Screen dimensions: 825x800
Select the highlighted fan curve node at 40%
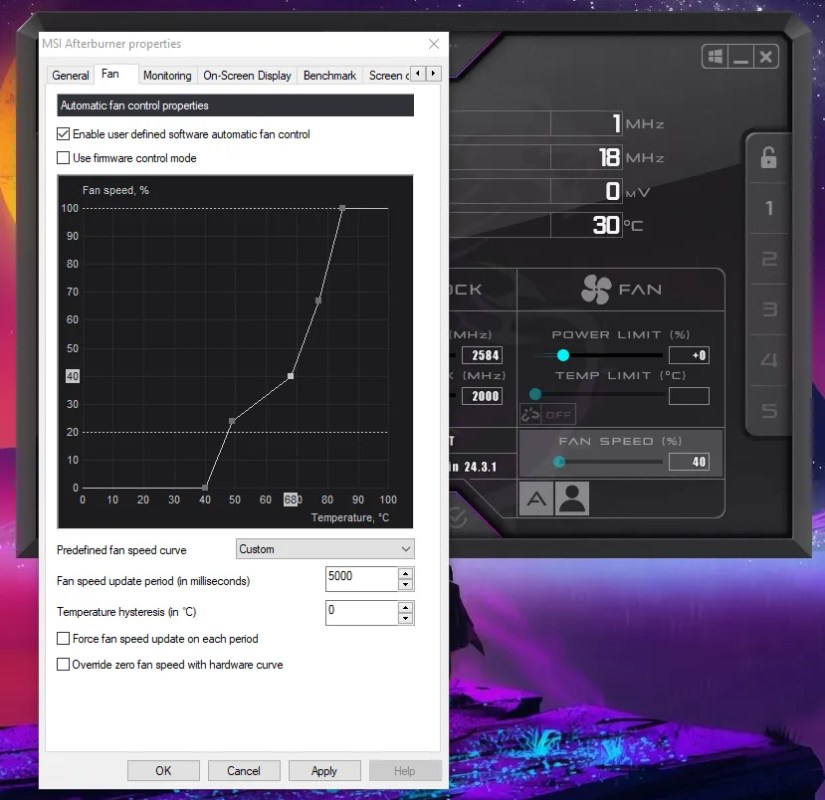coord(290,376)
